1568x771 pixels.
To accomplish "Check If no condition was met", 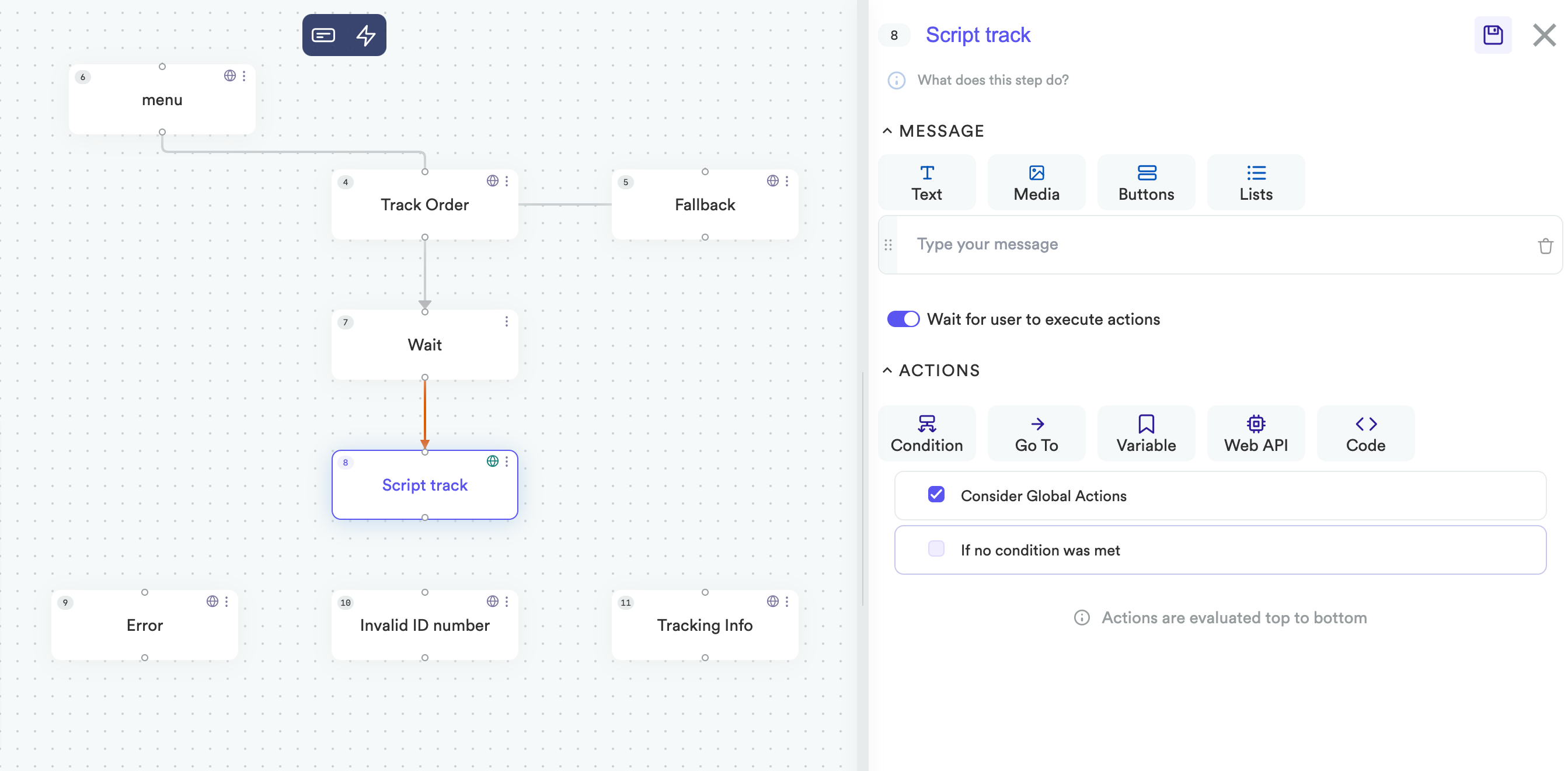I will coord(936,549).
